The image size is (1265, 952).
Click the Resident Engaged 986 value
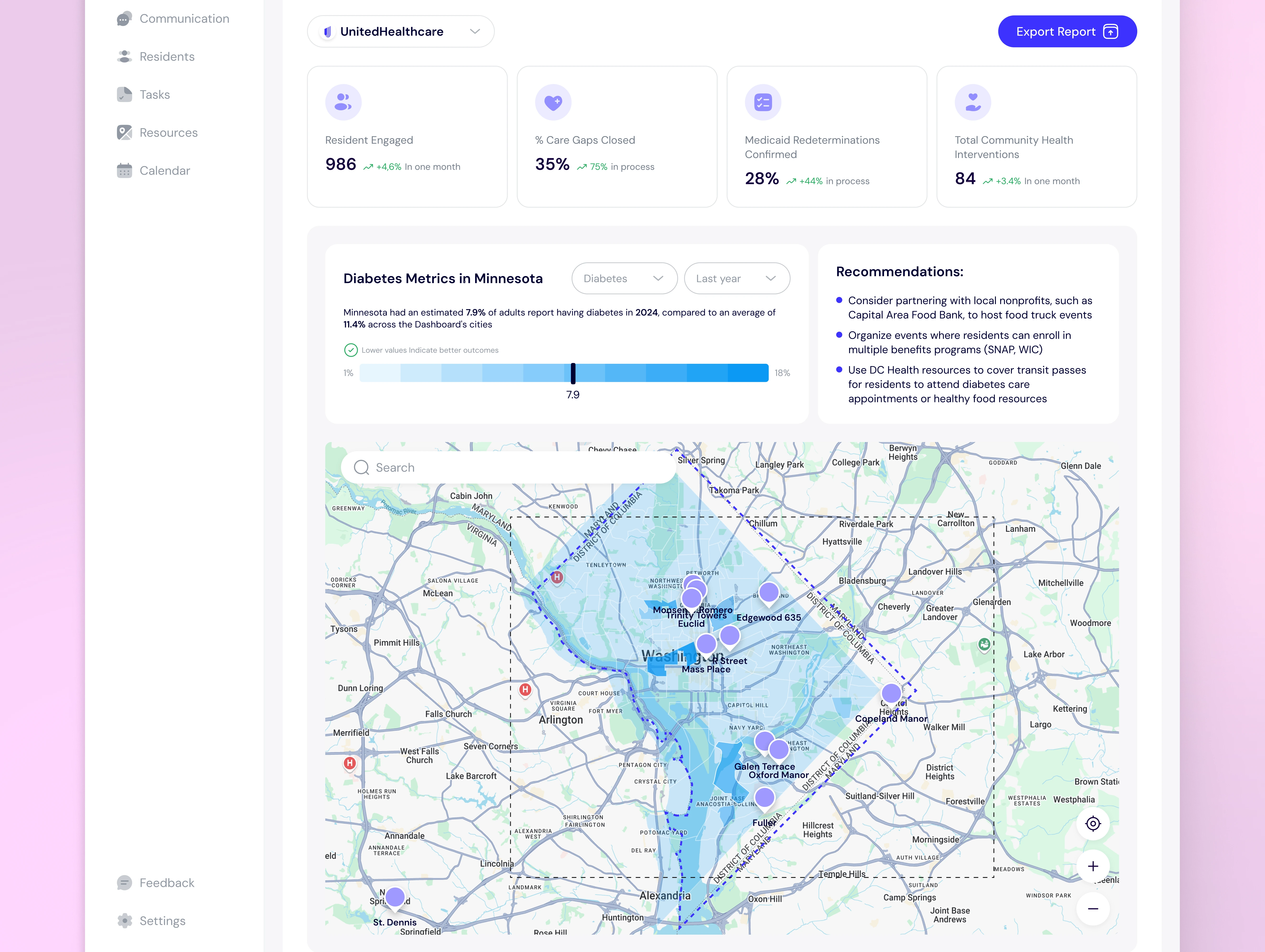pyautogui.click(x=341, y=165)
